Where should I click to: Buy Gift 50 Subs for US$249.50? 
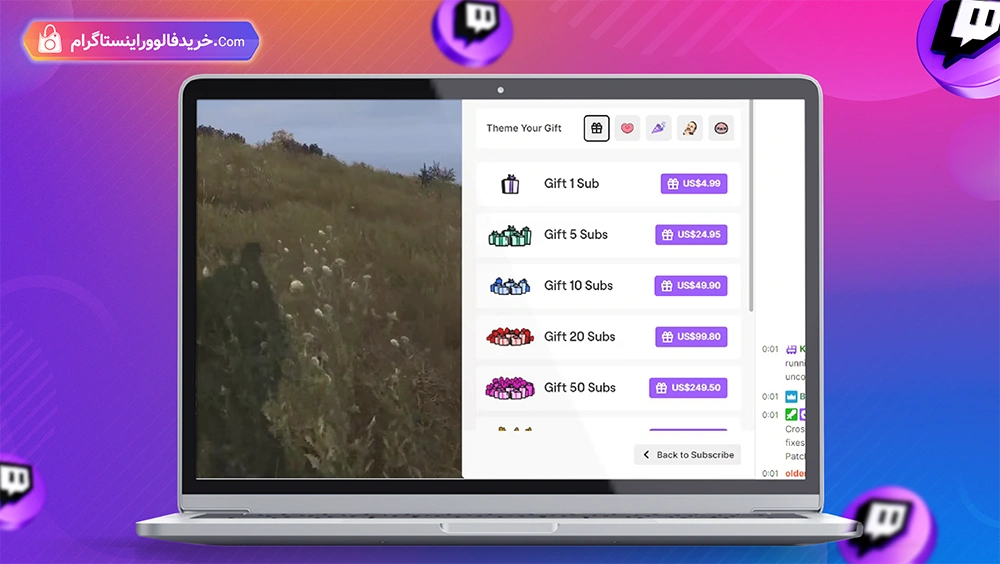point(688,388)
